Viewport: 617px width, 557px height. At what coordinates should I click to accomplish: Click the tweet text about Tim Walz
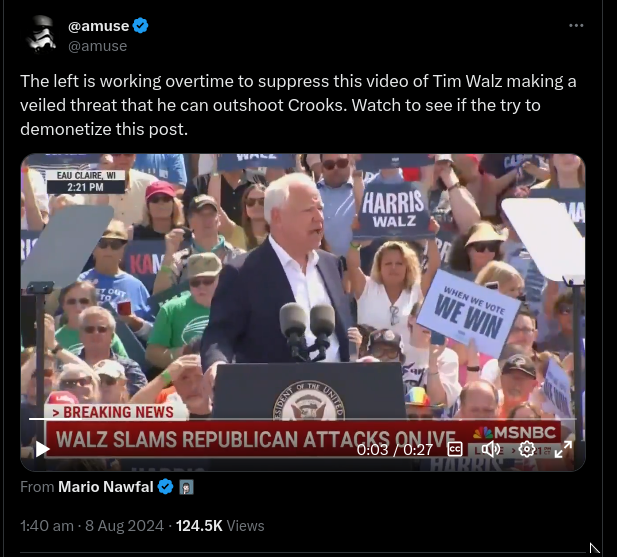(x=298, y=105)
